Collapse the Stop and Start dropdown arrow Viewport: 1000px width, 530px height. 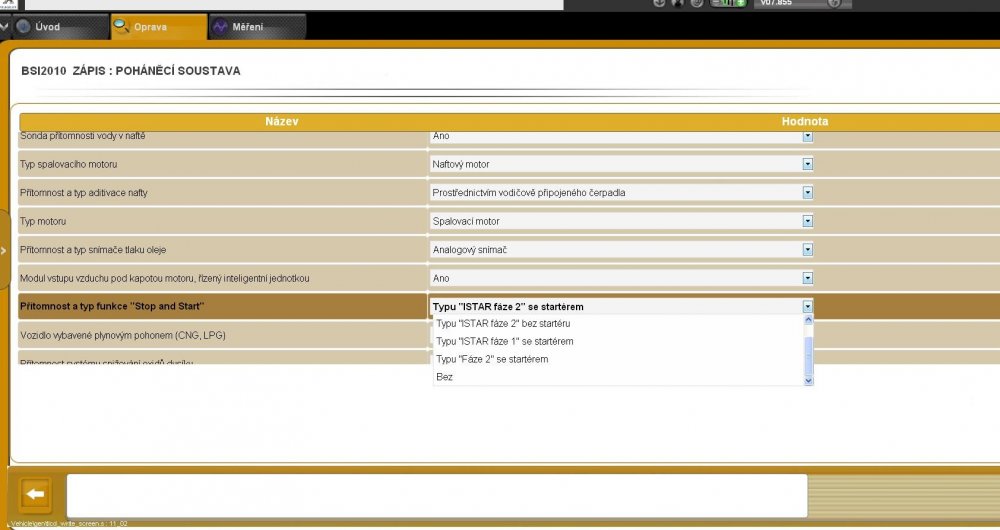(x=807, y=307)
